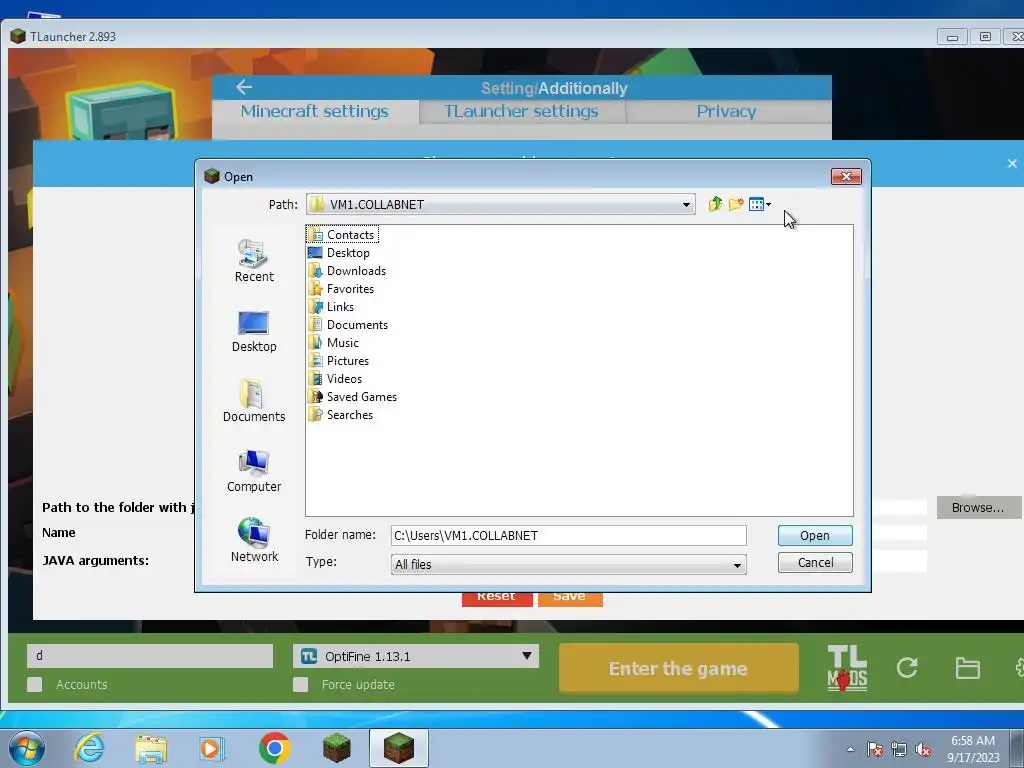Close the blue settings panel with X
Image resolution: width=1024 pixels, height=768 pixels.
pos(1012,163)
